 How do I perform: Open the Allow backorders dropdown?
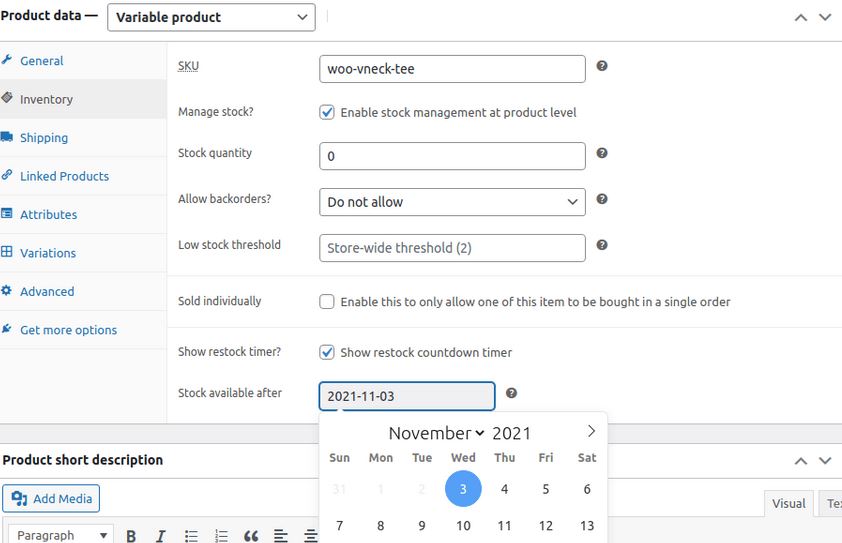452,202
